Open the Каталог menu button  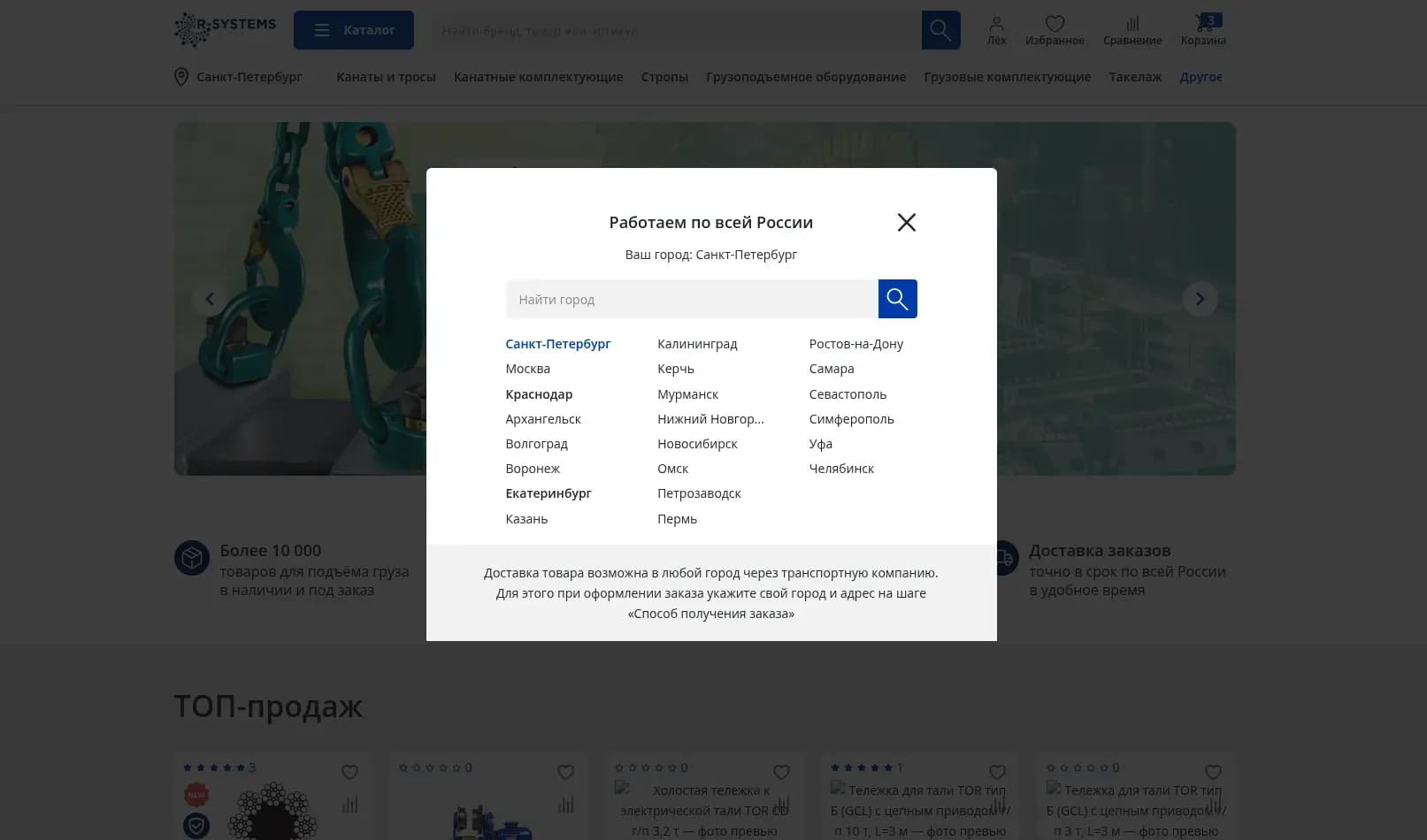354,30
